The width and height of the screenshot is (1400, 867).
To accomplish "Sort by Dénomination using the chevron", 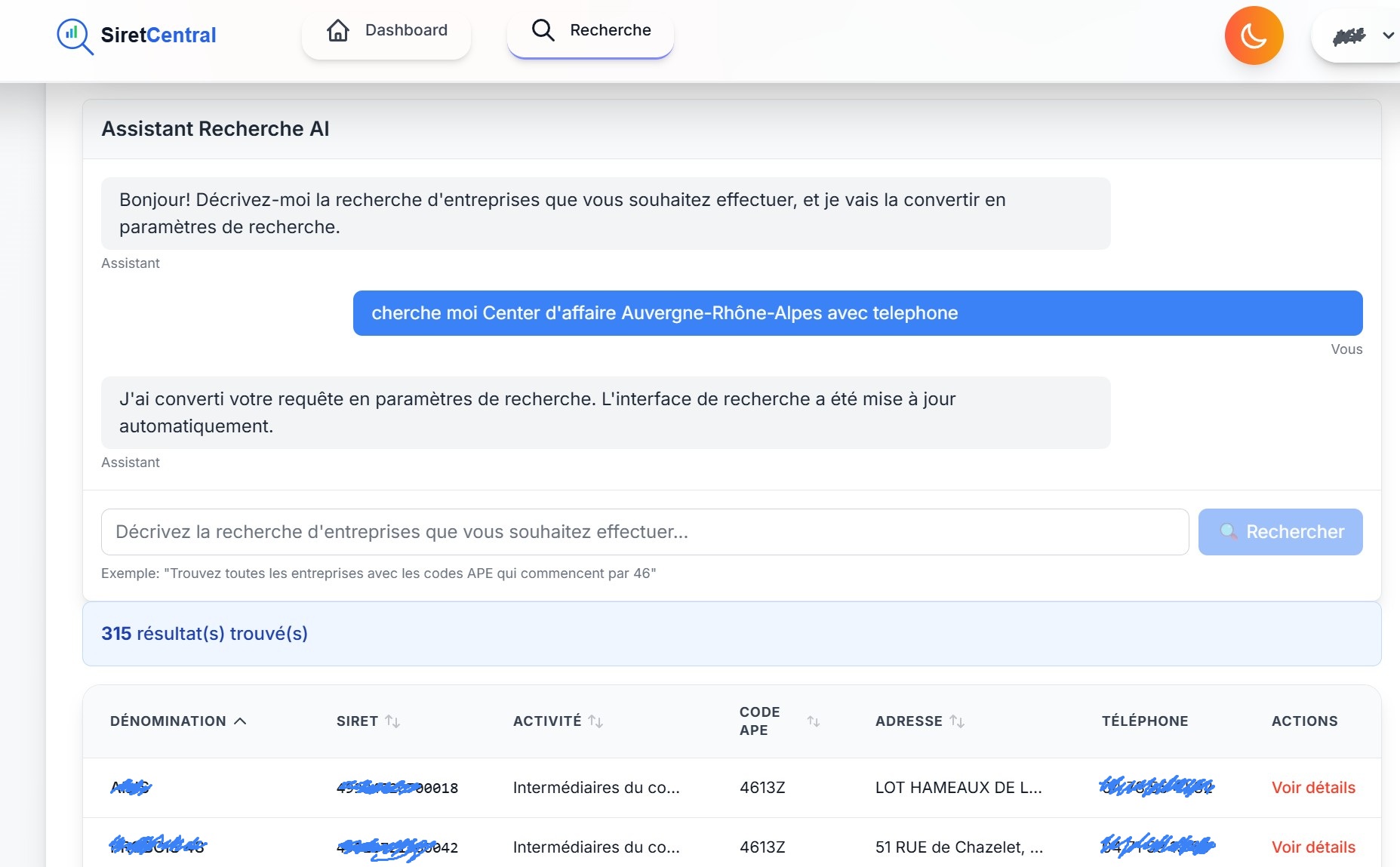I will coord(240,721).
